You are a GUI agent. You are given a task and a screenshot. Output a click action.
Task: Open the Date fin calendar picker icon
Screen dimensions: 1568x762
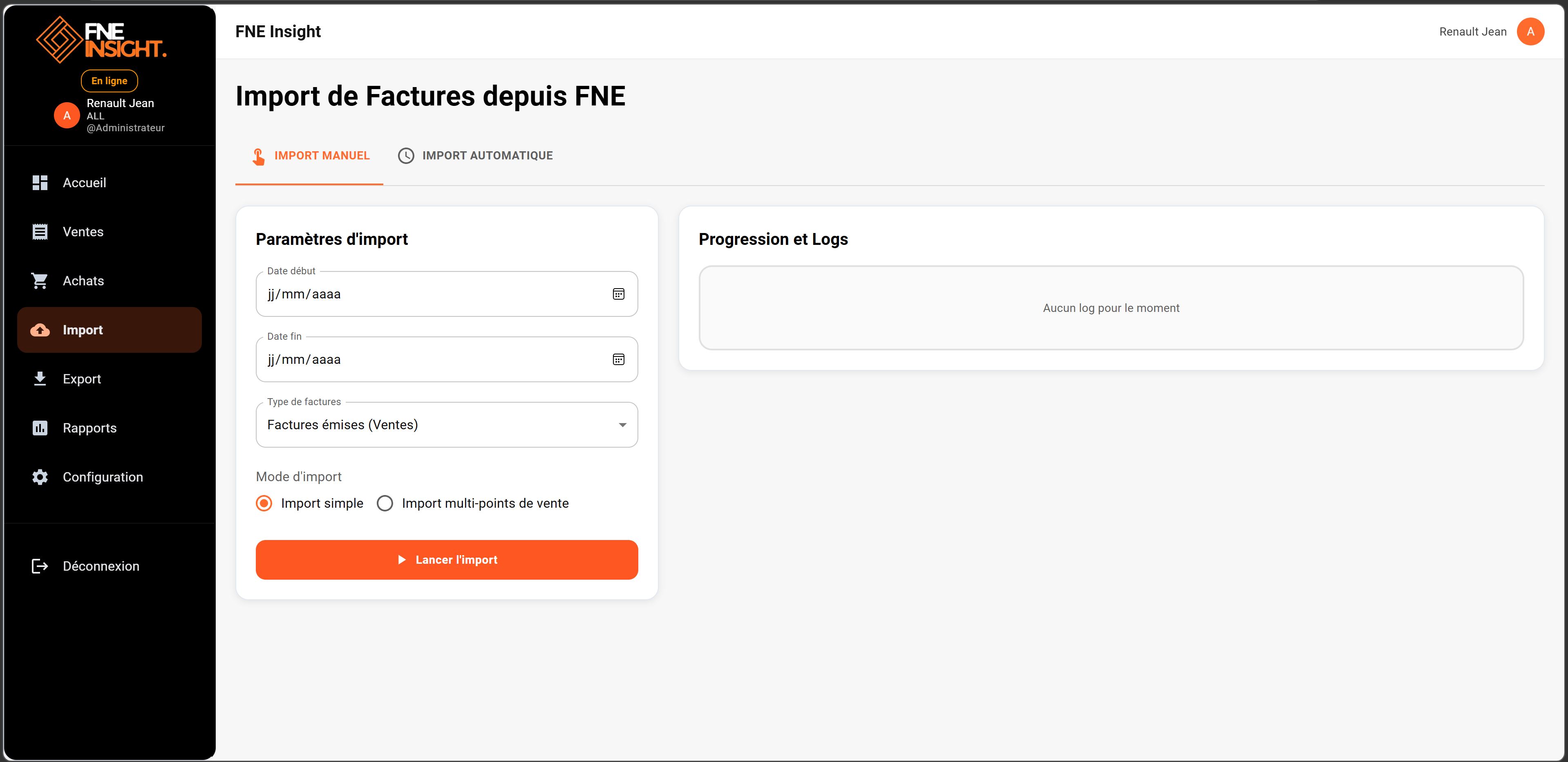pos(618,359)
